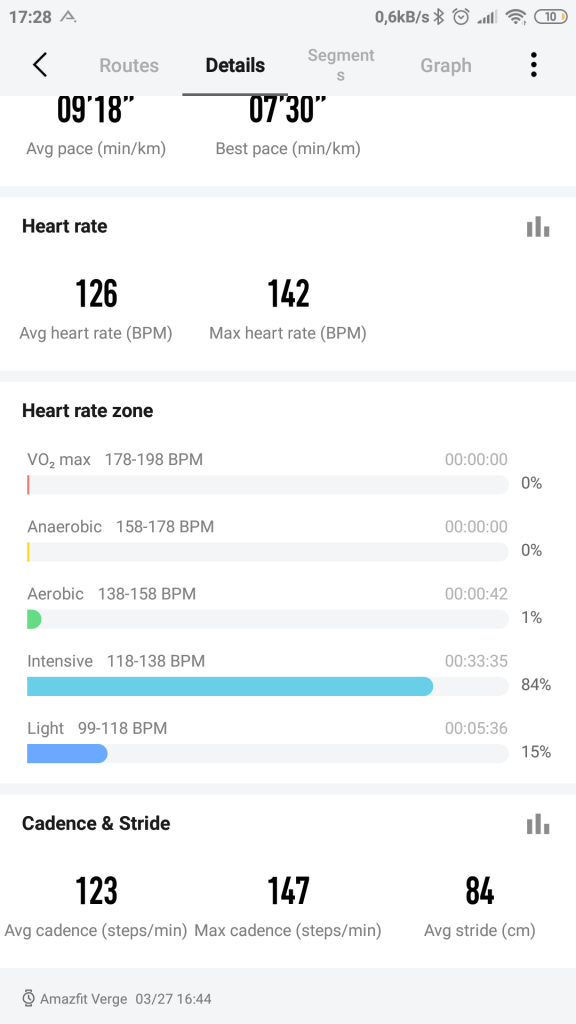Open the Segments tab

(341, 64)
